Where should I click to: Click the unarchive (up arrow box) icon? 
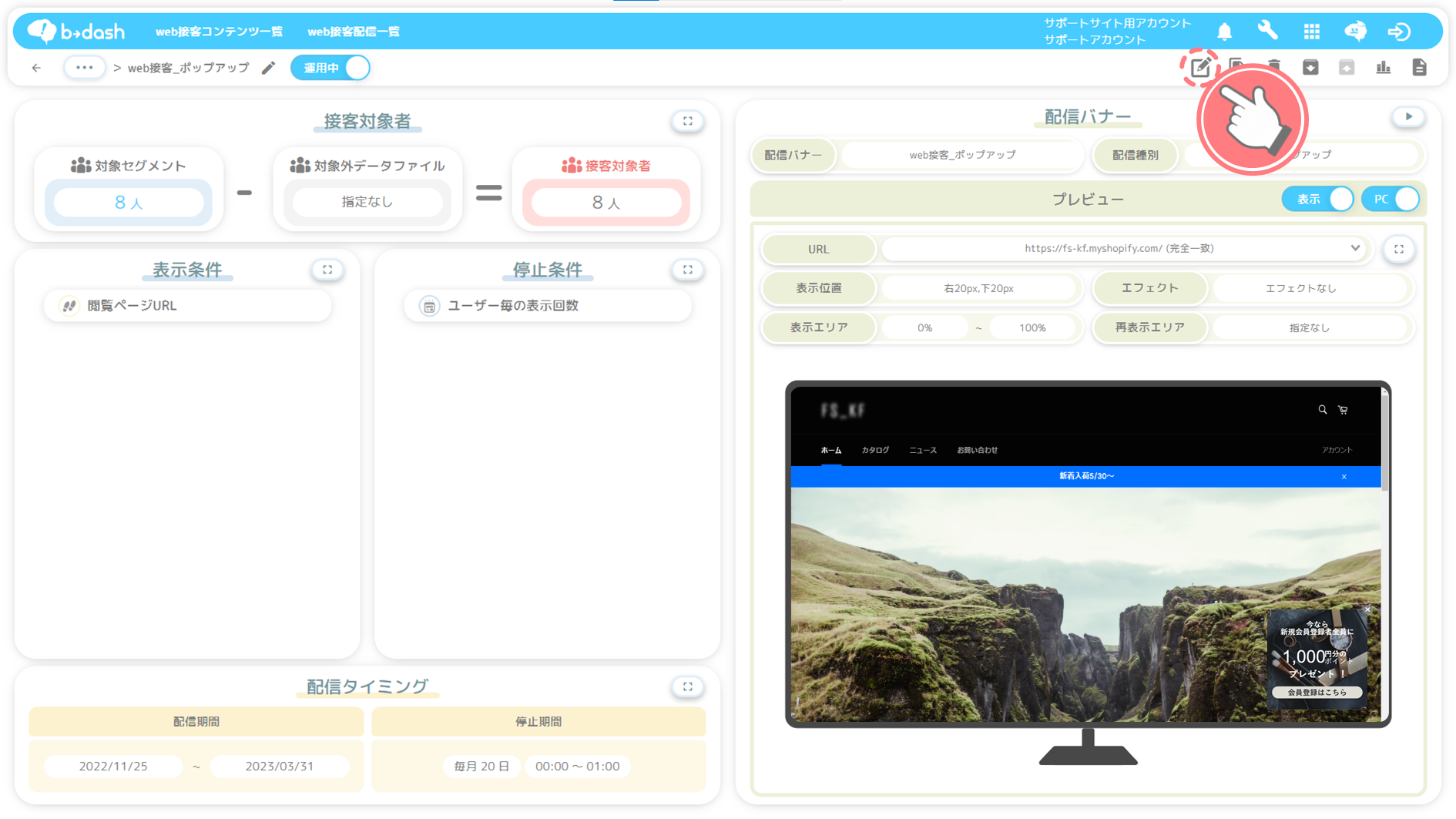(1347, 68)
